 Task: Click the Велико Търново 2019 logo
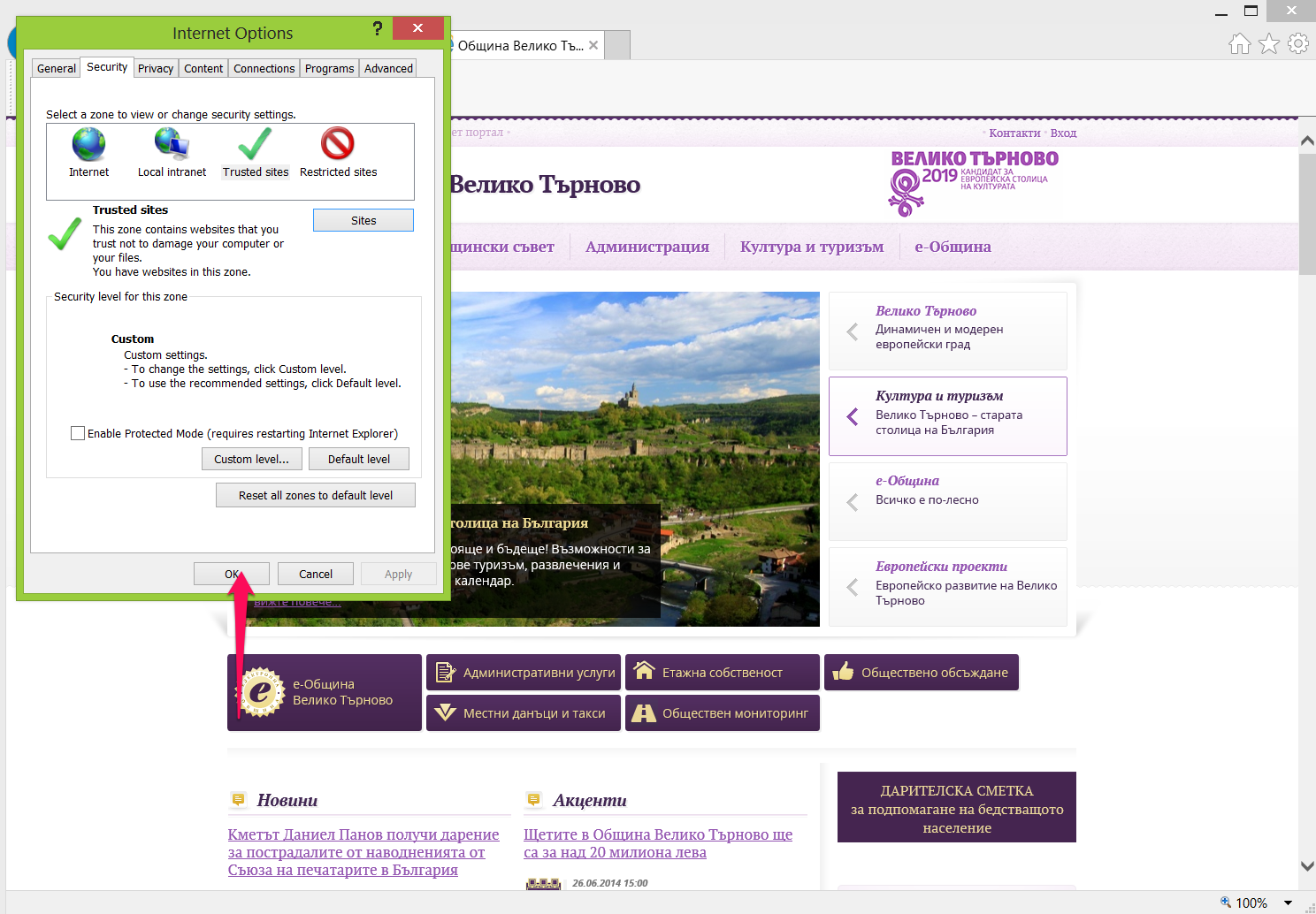[x=973, y=183]
